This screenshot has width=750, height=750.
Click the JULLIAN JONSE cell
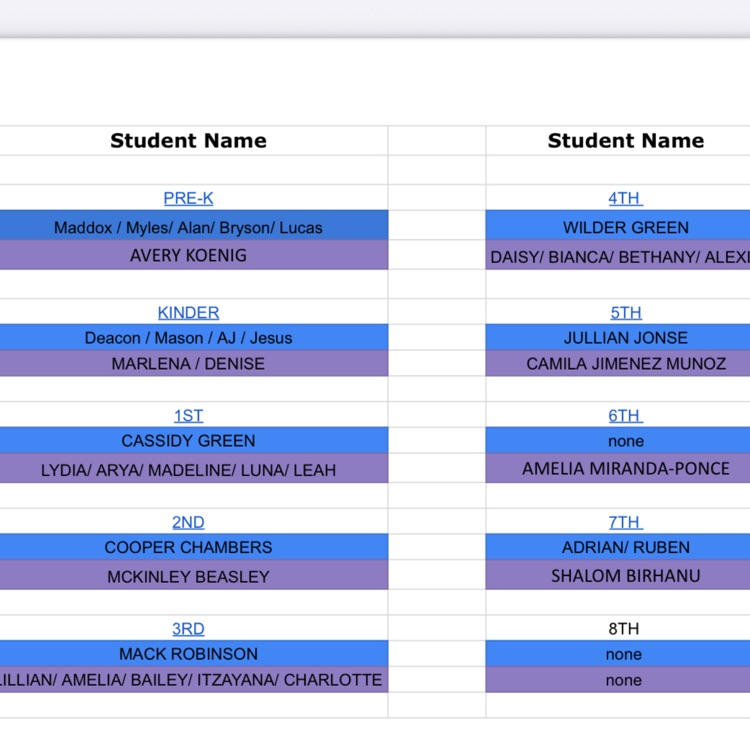[625, 338]
